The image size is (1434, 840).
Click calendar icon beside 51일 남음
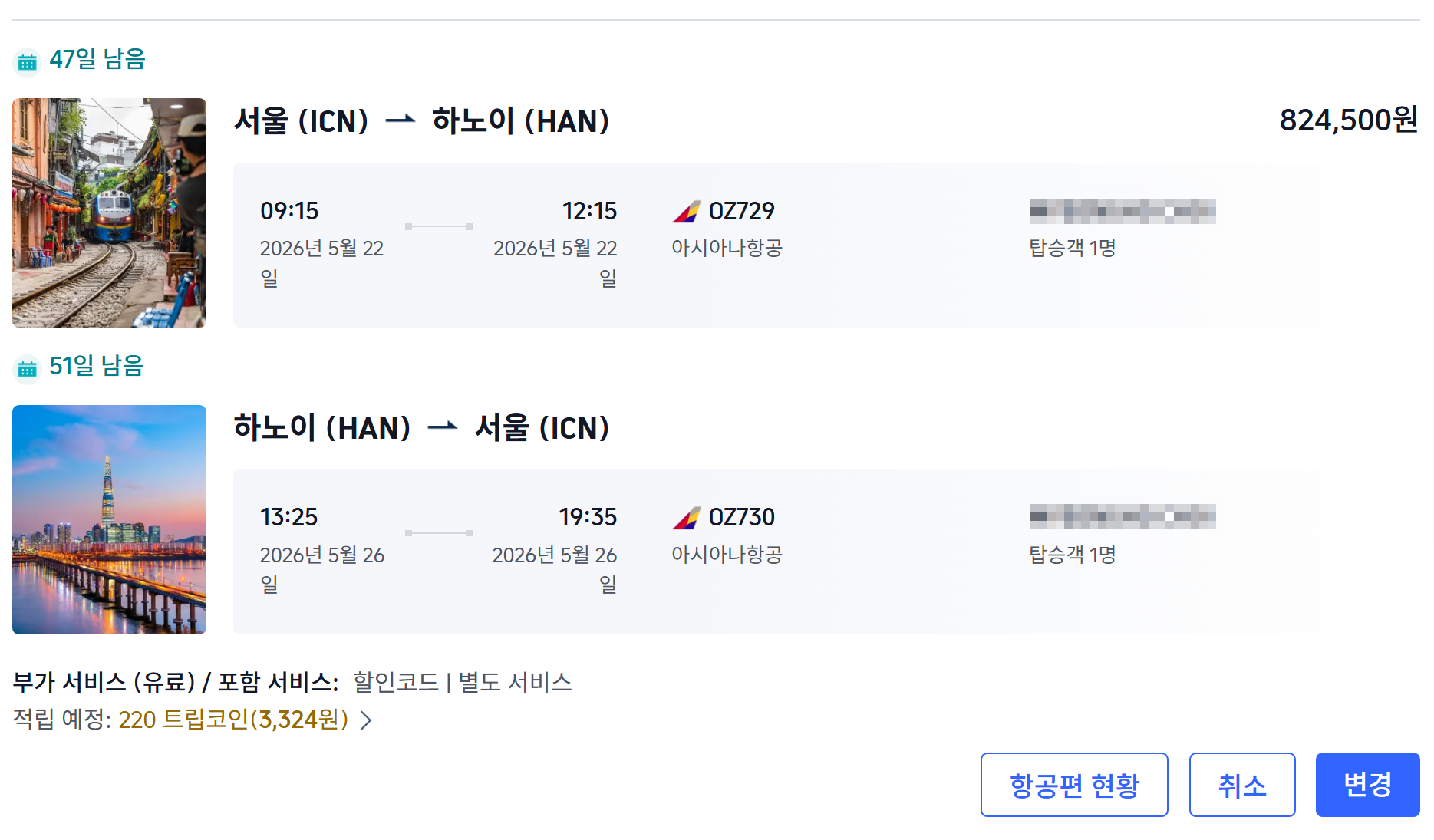[x=28, y=369]
